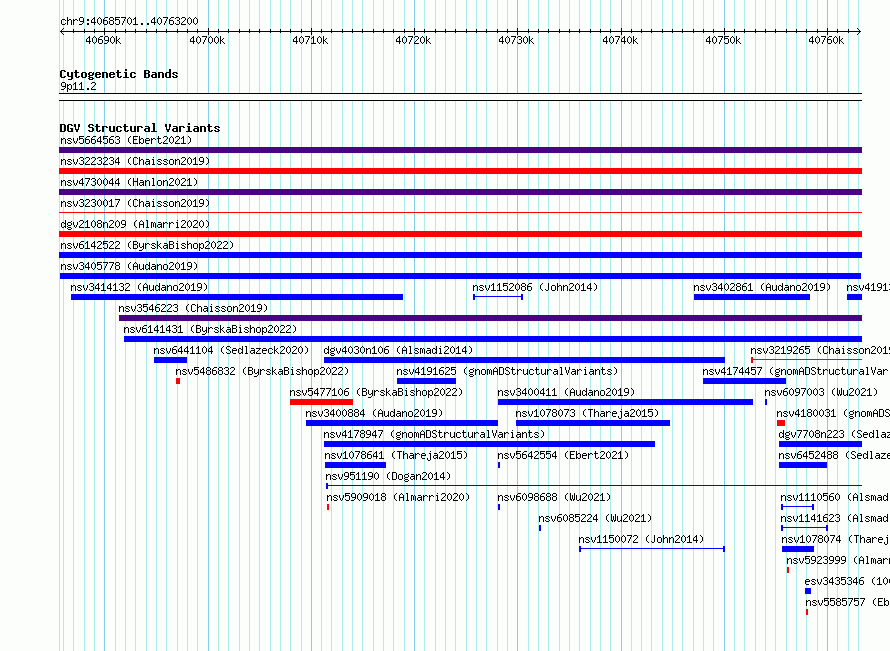Image resolution: width=890 pixels, height=651 pixels.
Task: Click the nsv6441104 (Sedlazeck2020) label
Action: pyautogui.click(x=231, y=350)
